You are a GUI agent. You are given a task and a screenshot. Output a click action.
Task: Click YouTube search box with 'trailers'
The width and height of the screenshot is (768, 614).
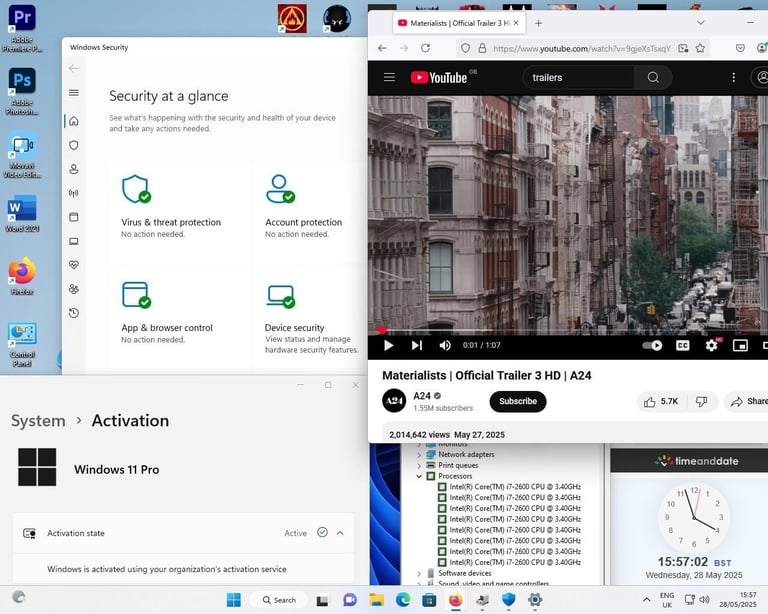pyautogui.click(x=578, y=77)
